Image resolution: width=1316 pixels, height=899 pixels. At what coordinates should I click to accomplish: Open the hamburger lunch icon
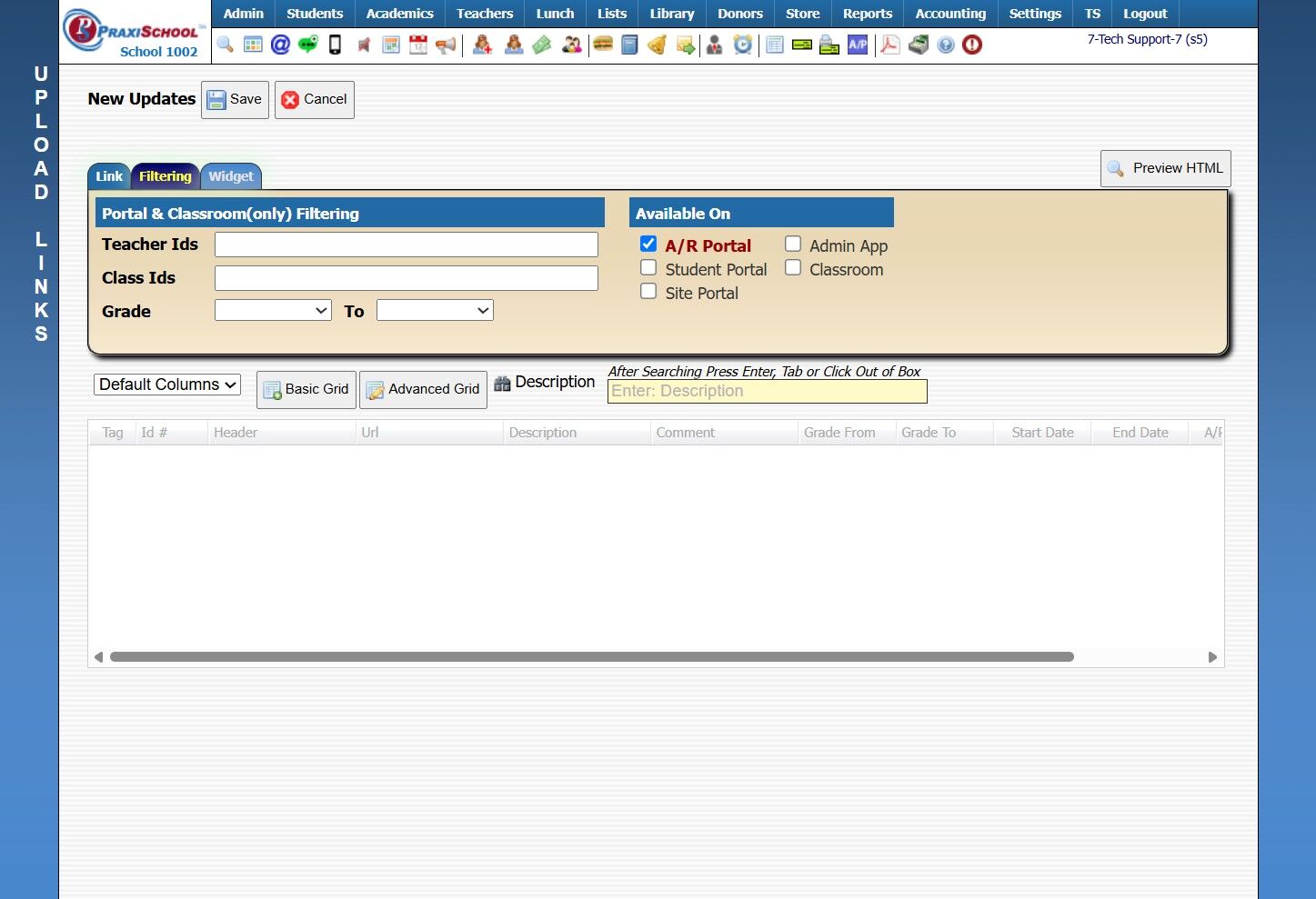pyautogui.click(x=603, y=44)
